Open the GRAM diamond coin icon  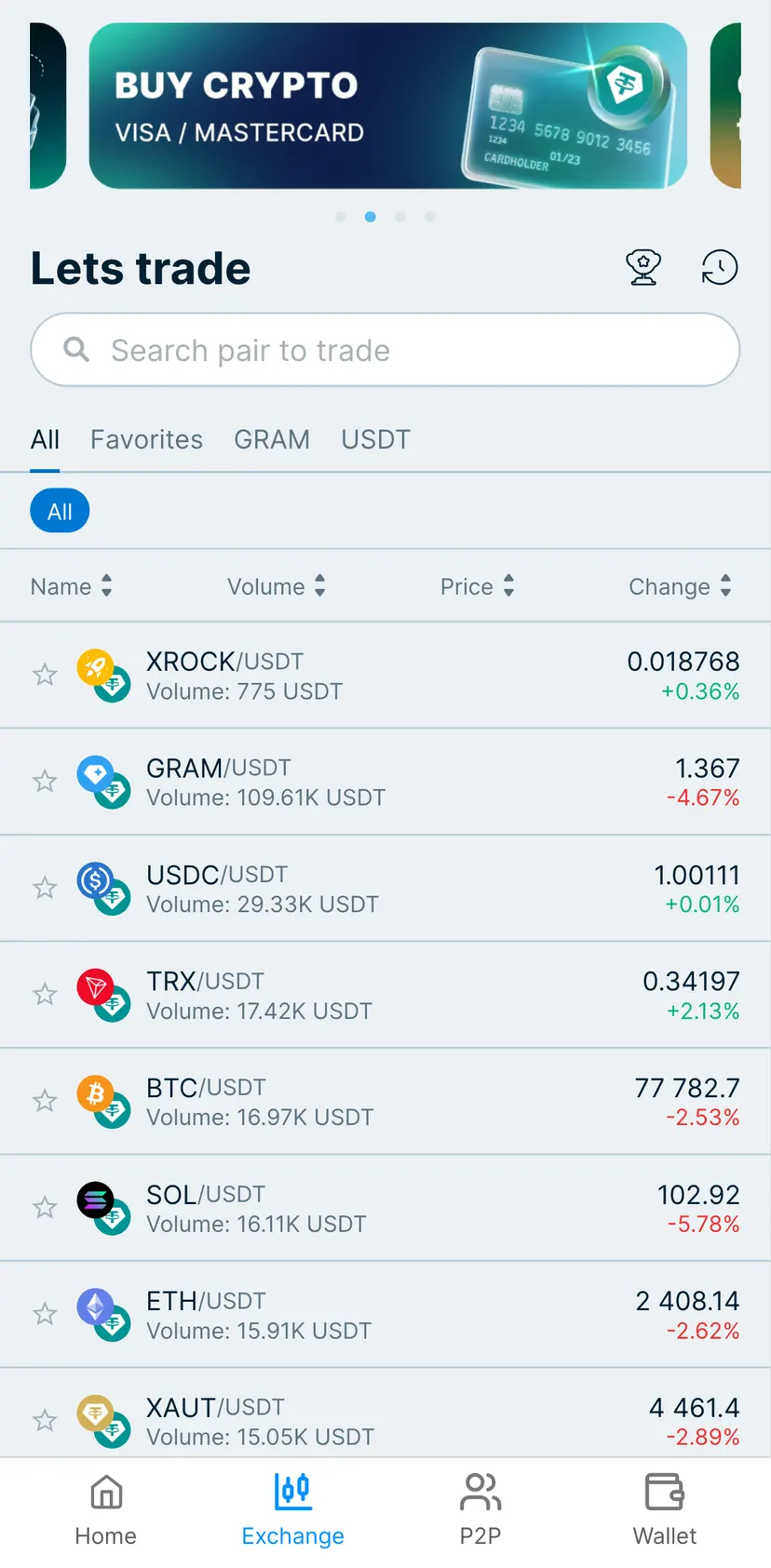click(x=95, y=774)
